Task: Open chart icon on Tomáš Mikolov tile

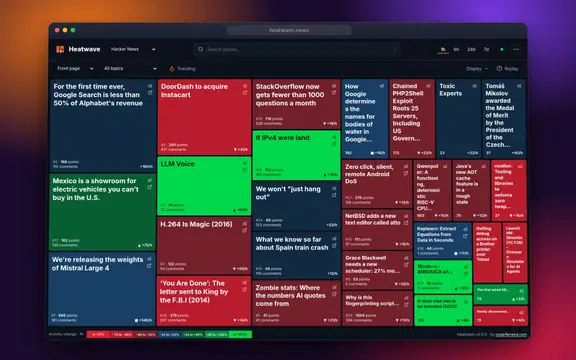Action: (x=519, y=86)
